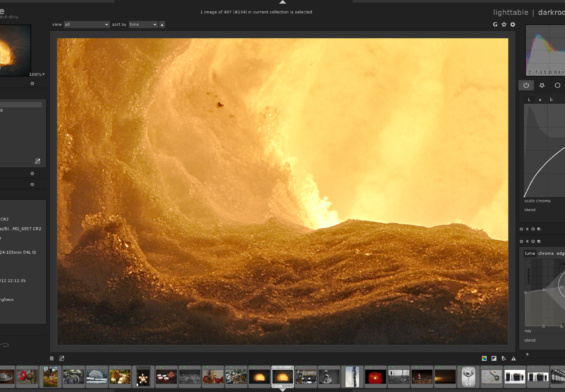Switch to the luma tab in equalizer
The height and width of the screenshot is (392, 565).
[x=530, y=254]
